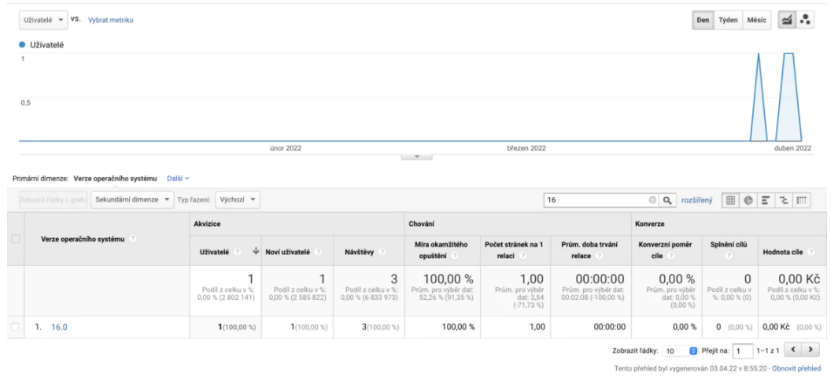
Task: Switch to line chart view
Action: click(x=787, y=20)
